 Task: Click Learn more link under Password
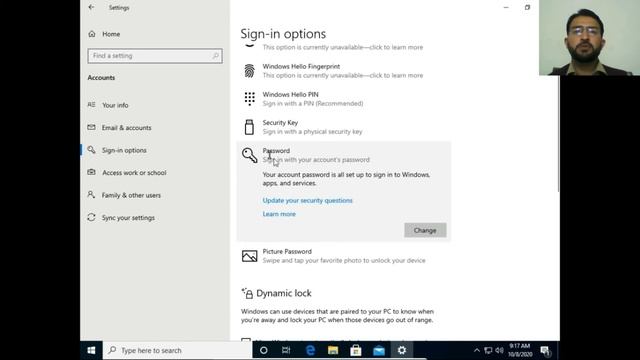pos(279,214)
